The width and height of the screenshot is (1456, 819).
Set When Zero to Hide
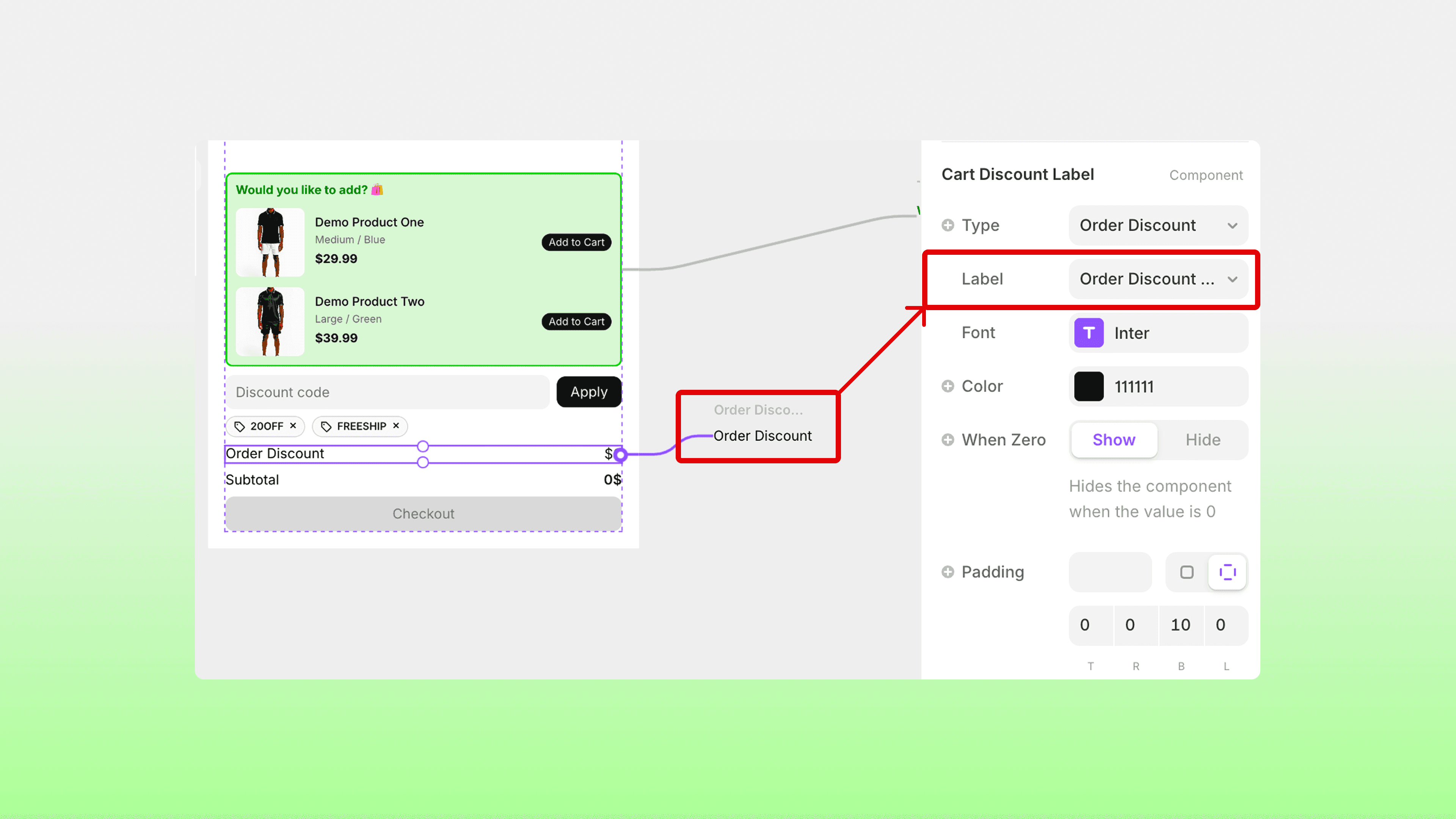tap(1203, 440)
